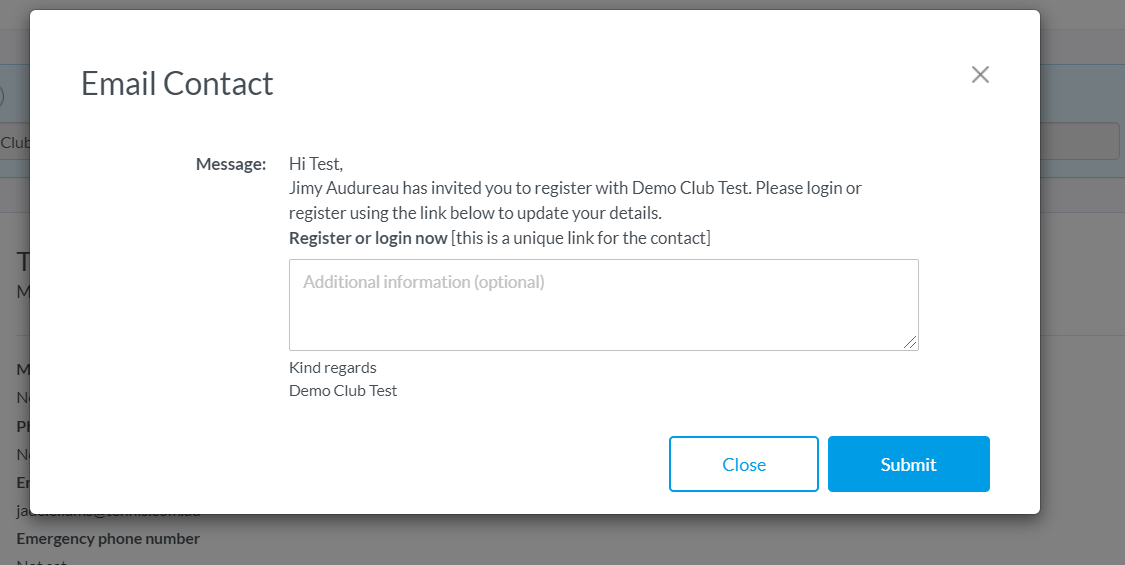Click the unique link note in brackets
The width and height of the screenshot is (1125, 565).
[580, 238]
